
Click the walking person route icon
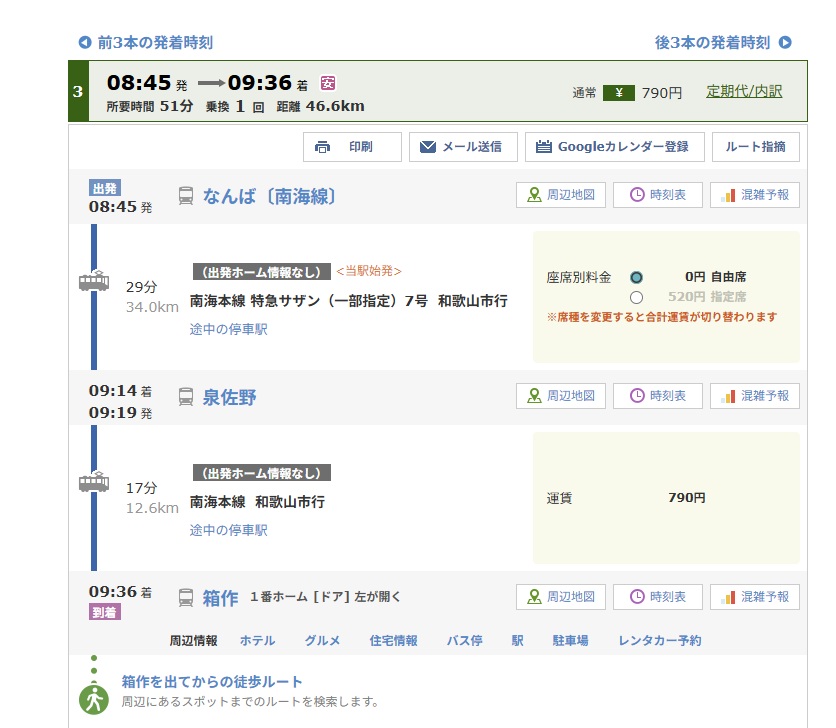click(x=93, y=699)
